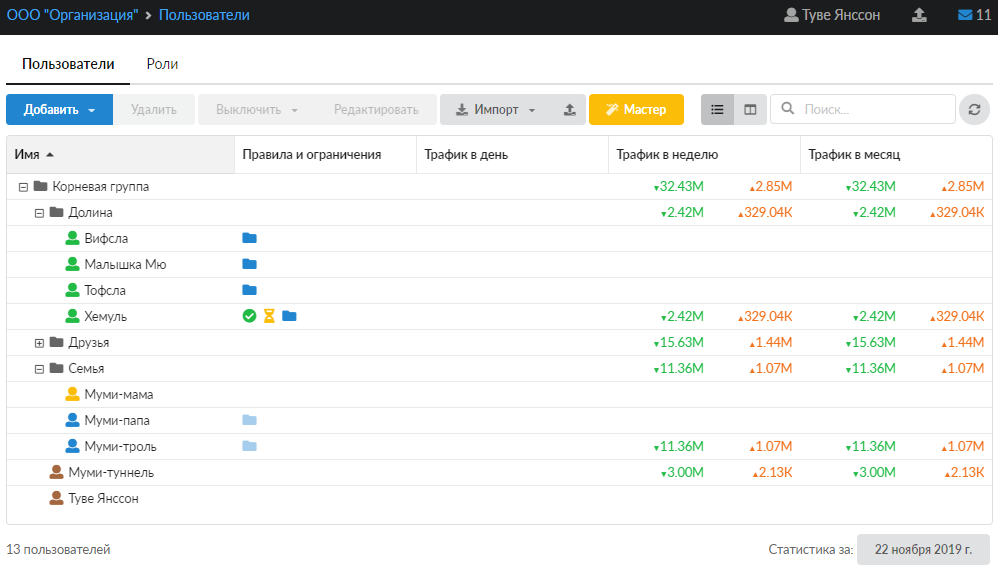The width and height of the screenshot is (998, 567).
Task: Click the ООО "Организация" breadcrumb link
Action: (x=70, y=15)
